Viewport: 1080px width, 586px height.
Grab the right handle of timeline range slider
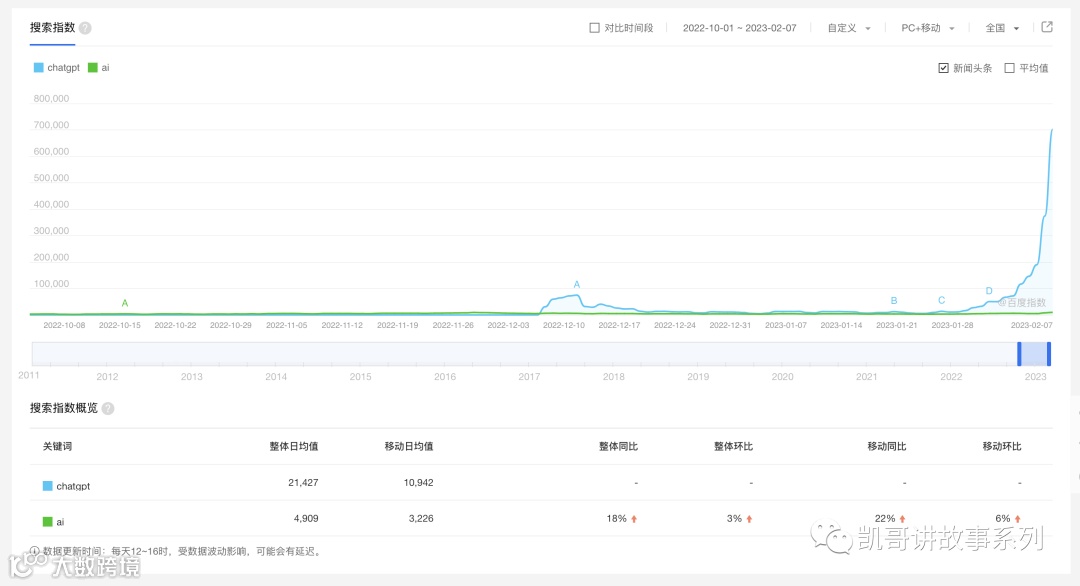click(1048, 353)
